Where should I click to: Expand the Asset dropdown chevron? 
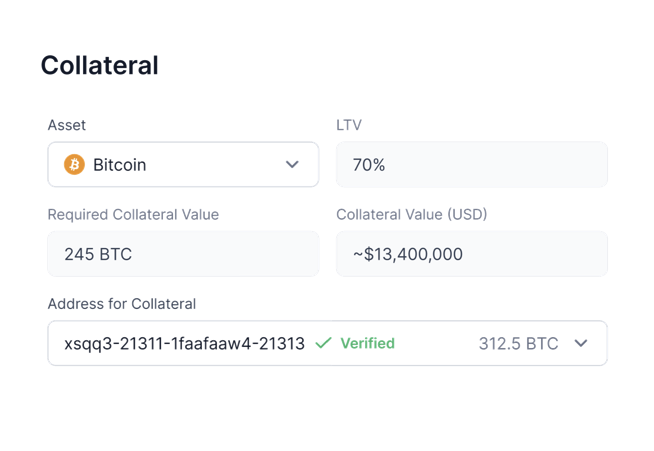click(292, 165)
